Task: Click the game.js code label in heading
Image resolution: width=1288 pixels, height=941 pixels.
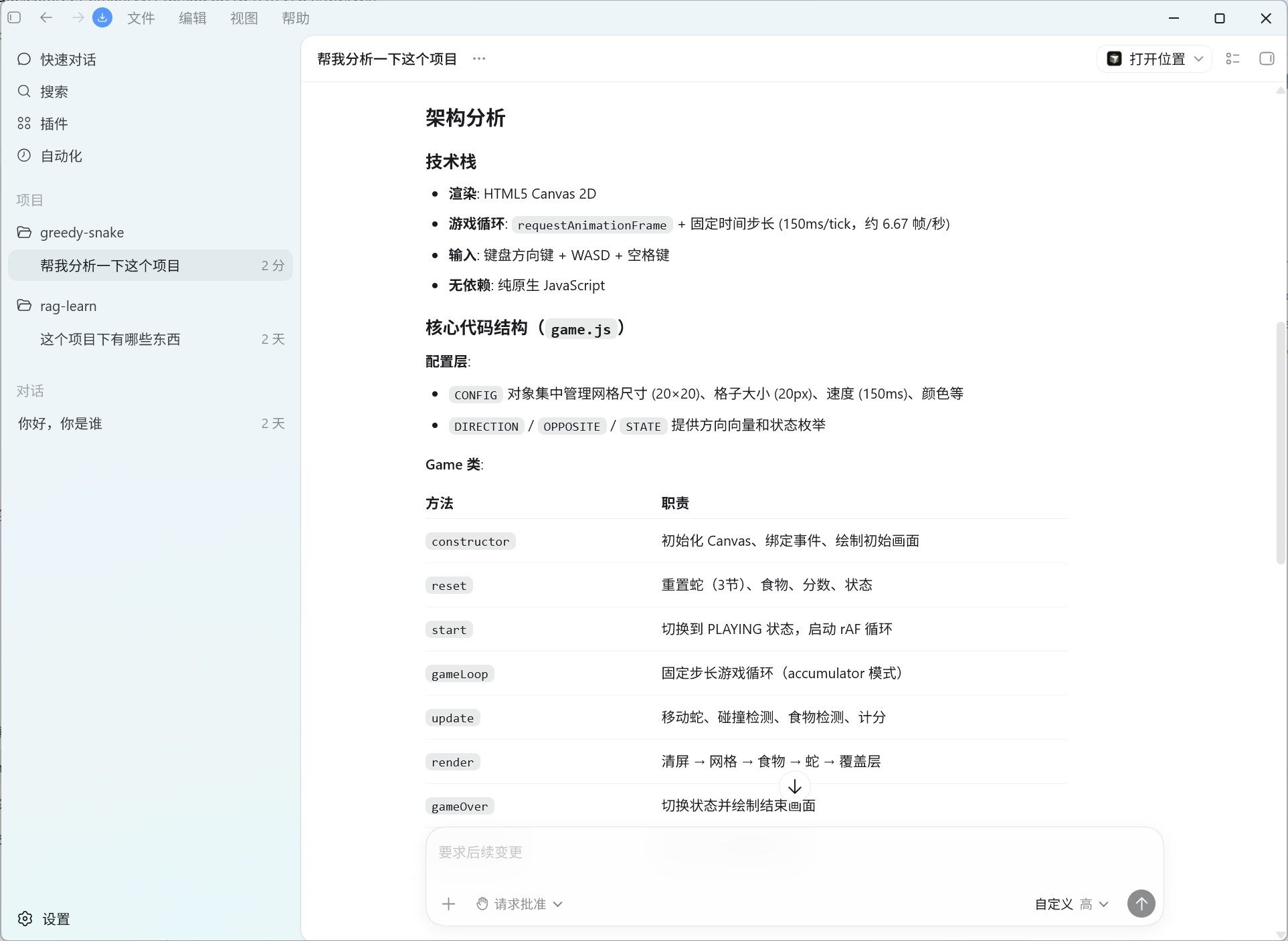Action: tap(581, 329)
